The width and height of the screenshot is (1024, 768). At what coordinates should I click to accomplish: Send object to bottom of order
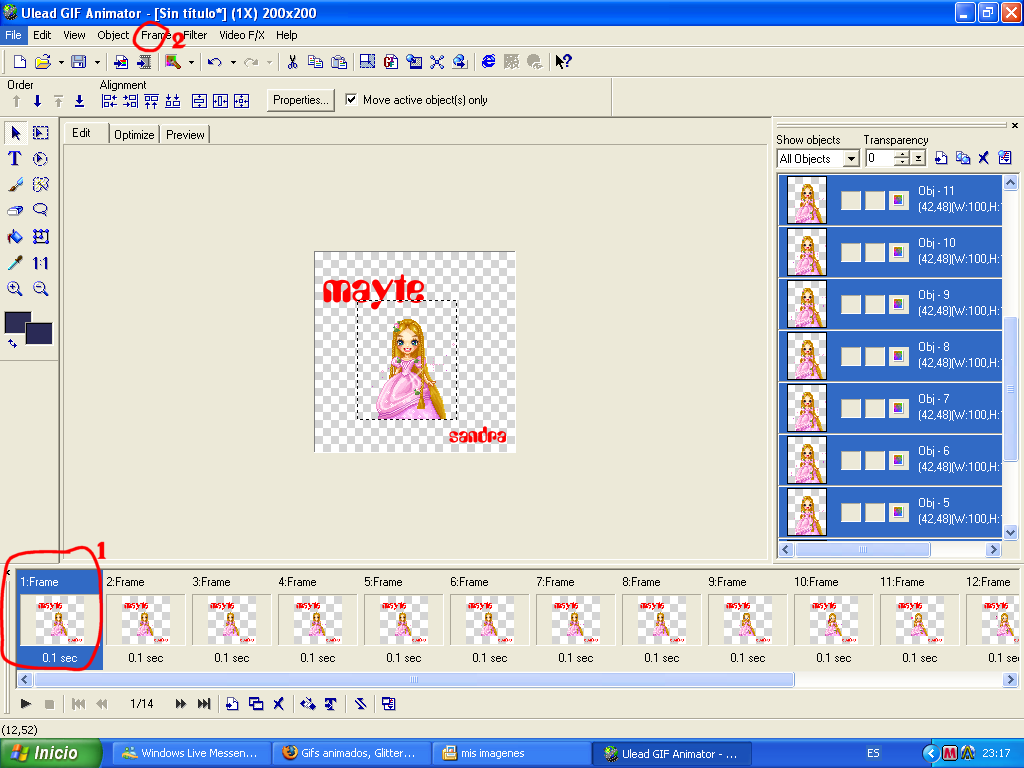pyautogui.click(x=79, y=101)
